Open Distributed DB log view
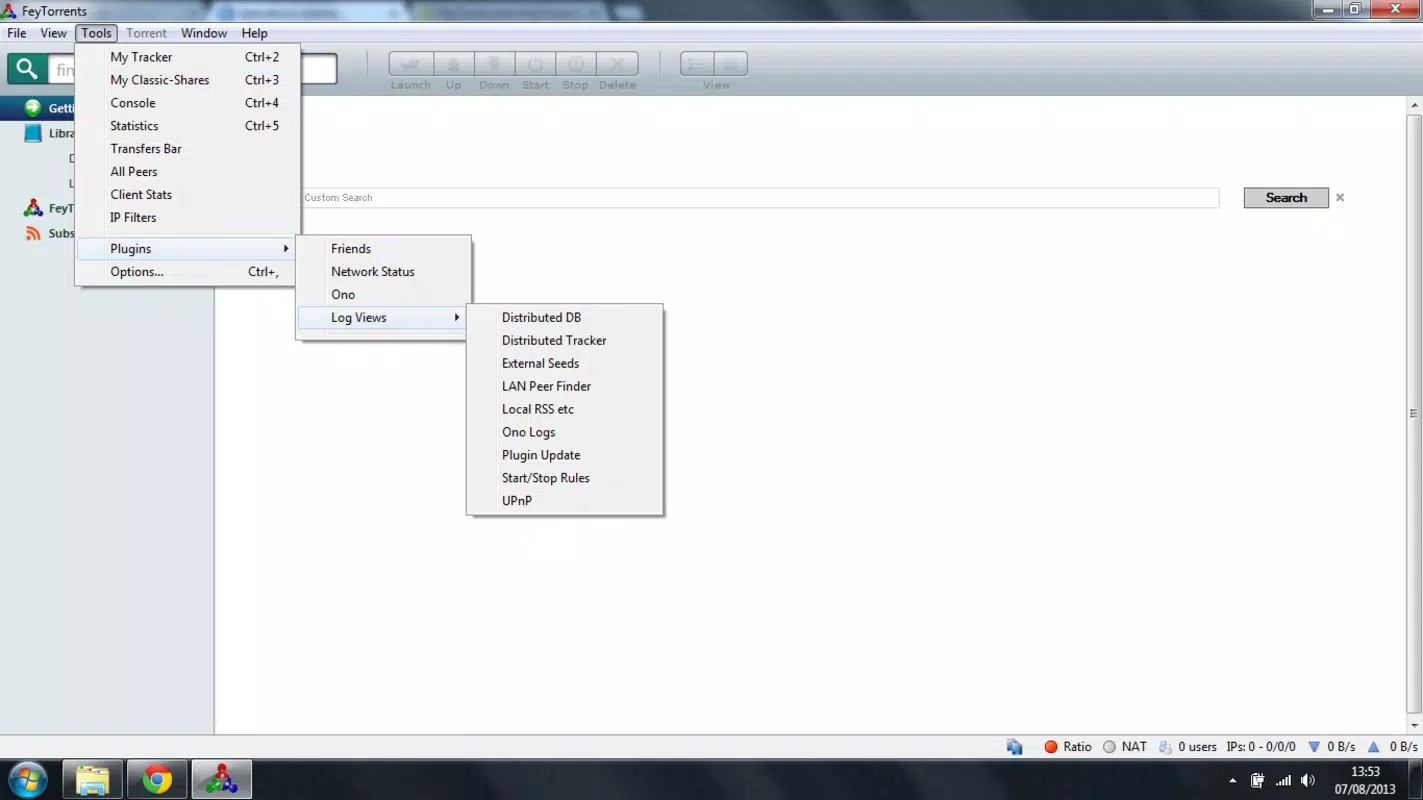This screenshot has height=800, width=1423. pyautogui.click(x=564, y=318)
